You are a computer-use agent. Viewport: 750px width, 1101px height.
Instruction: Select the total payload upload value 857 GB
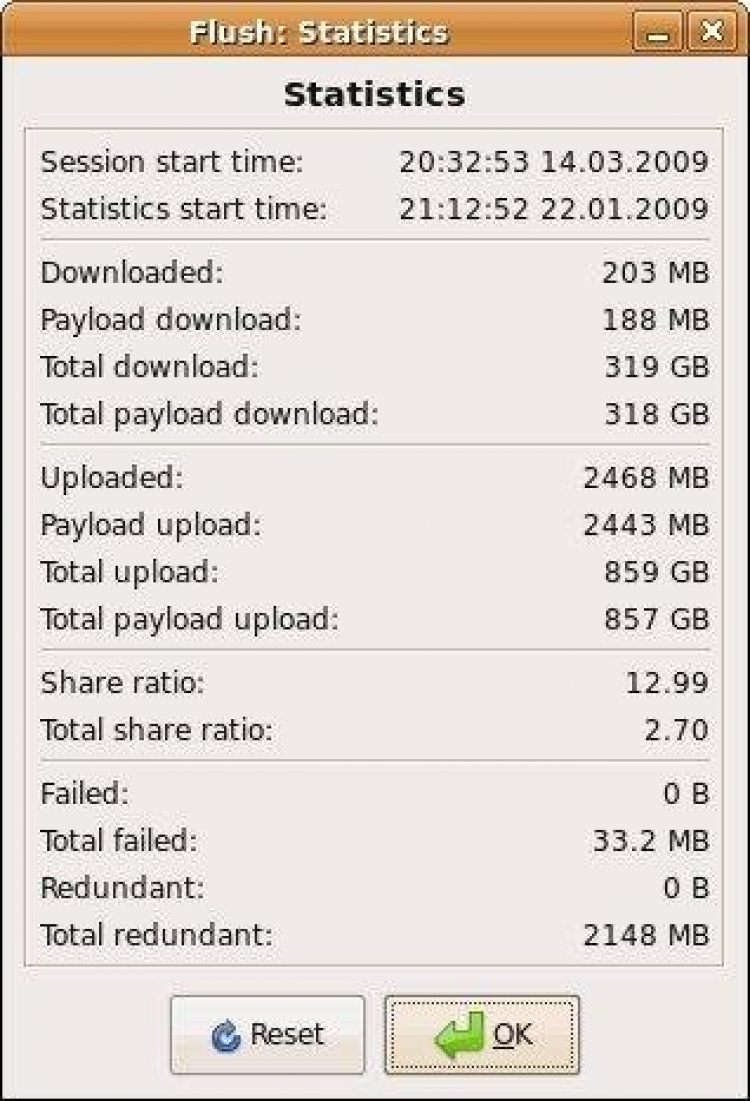(x=656, y=620)
